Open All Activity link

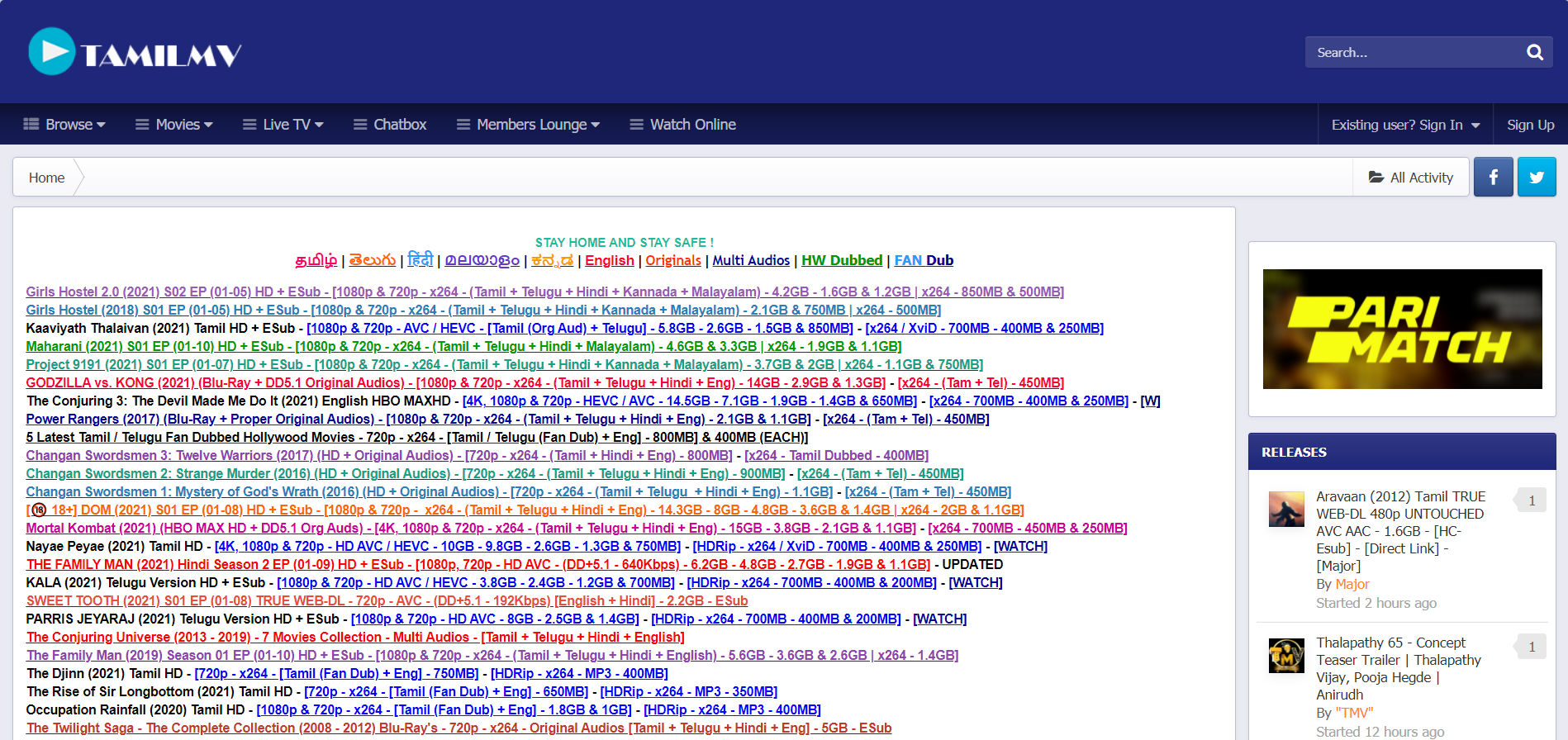[1411, 178]
